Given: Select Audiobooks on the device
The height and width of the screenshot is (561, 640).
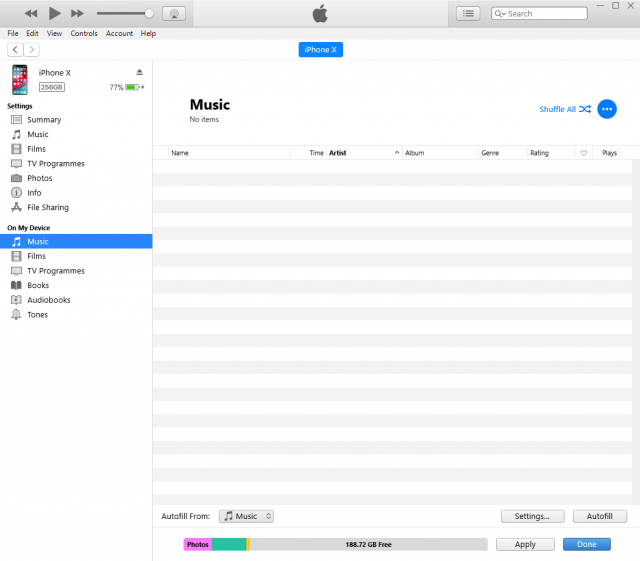Looking at the screenshot, I should click(76, 300).
